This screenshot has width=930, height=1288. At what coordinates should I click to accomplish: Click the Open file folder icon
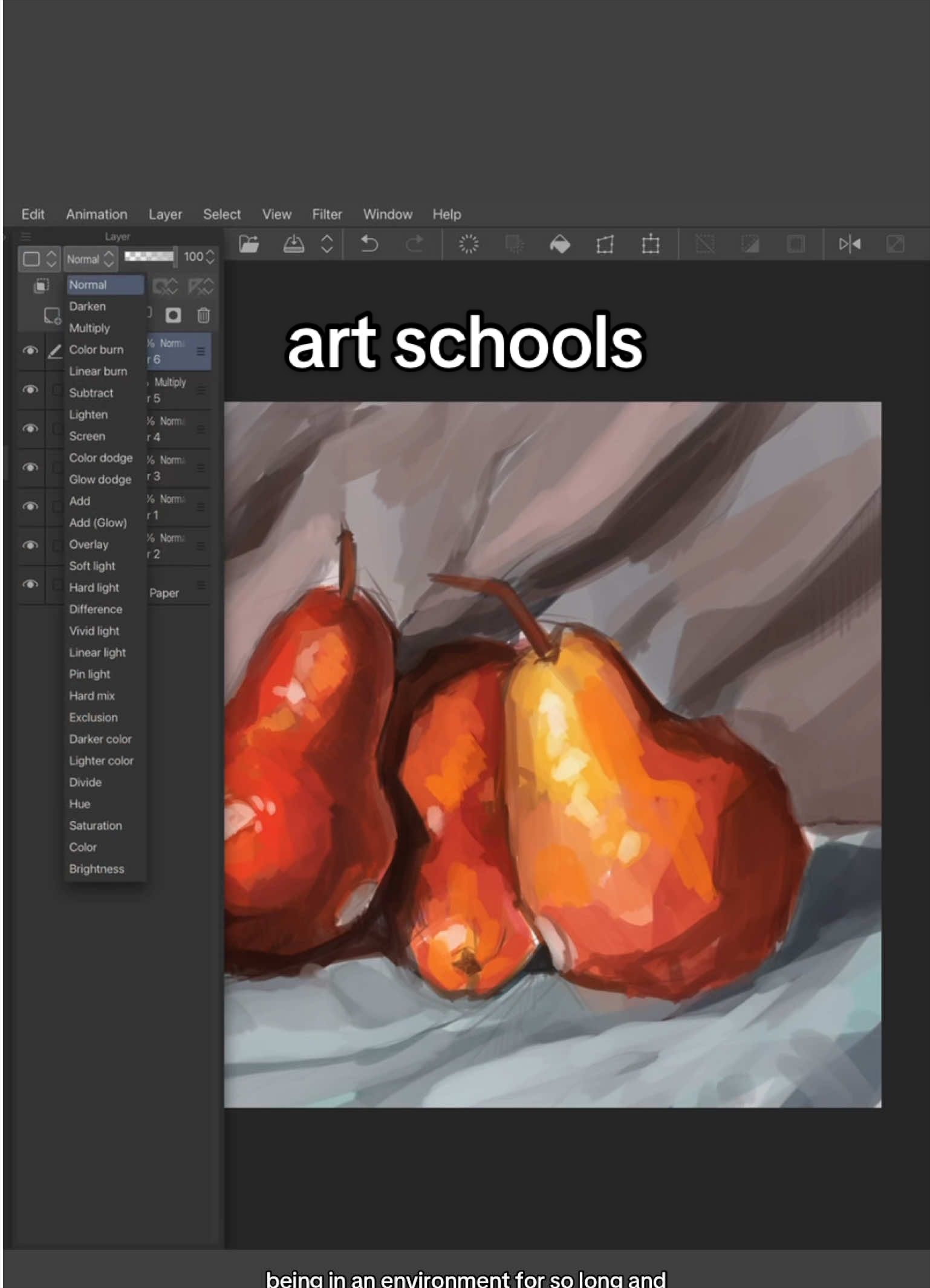[x=249, y=244]
